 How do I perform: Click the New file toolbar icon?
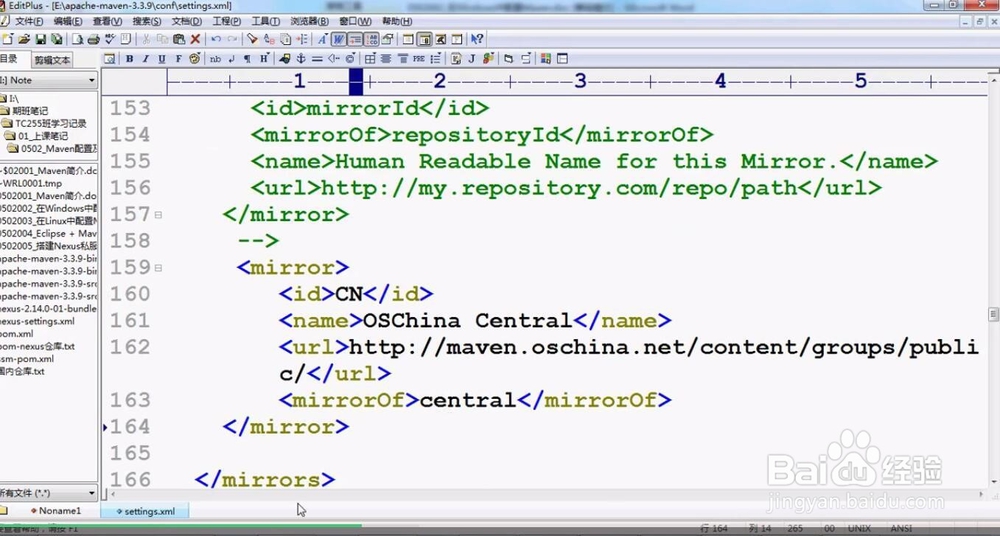click(8, 40)
